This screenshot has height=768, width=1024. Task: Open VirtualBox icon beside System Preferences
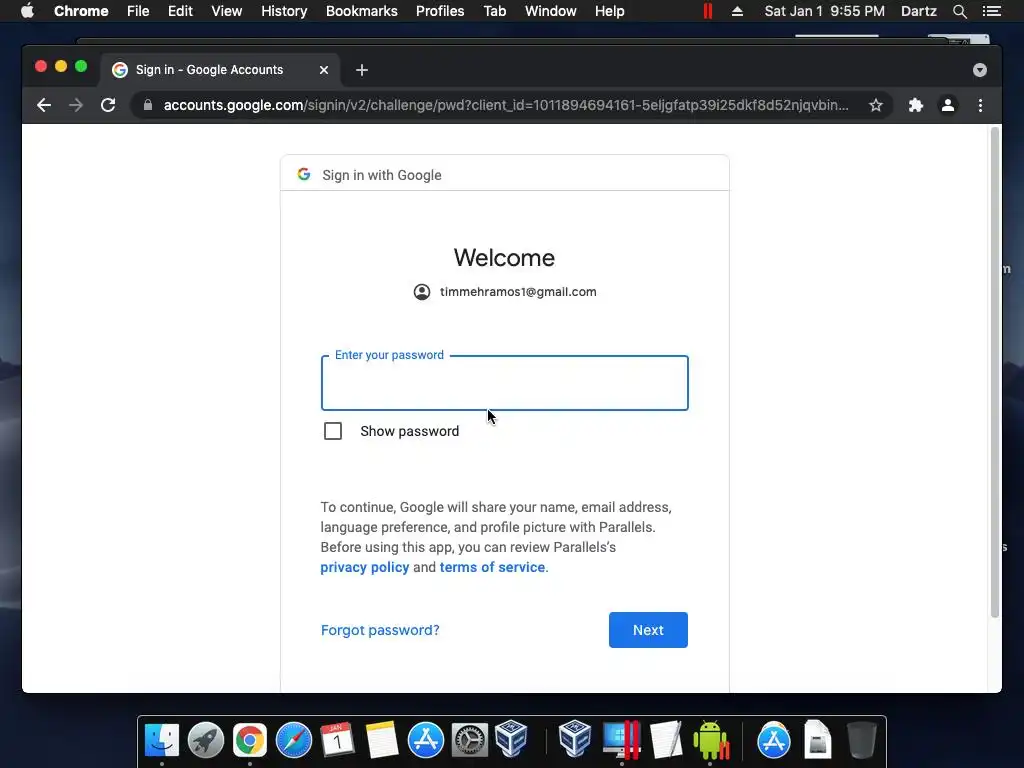tap(511, 739)
